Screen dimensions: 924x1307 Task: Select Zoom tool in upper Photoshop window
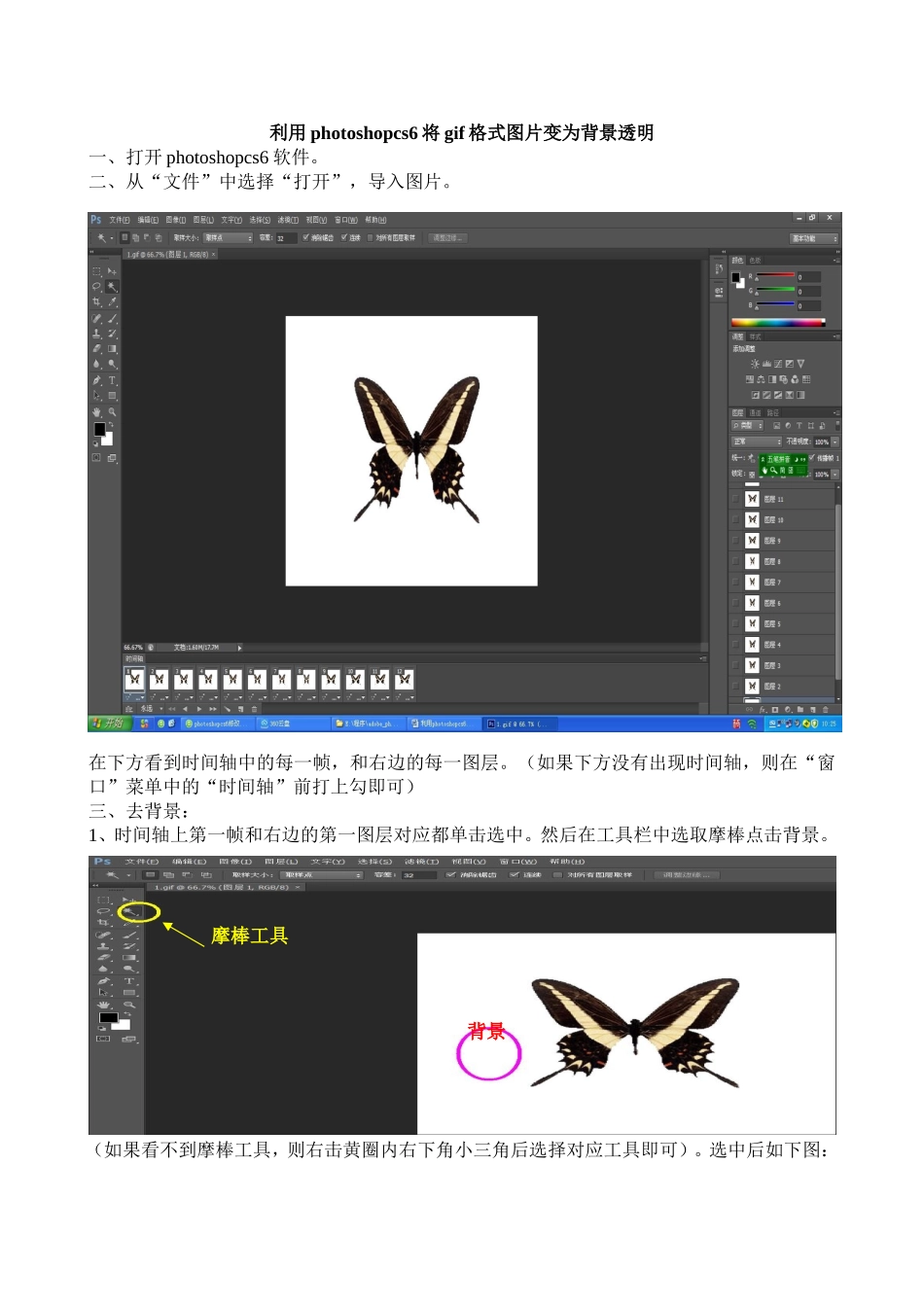112,412
